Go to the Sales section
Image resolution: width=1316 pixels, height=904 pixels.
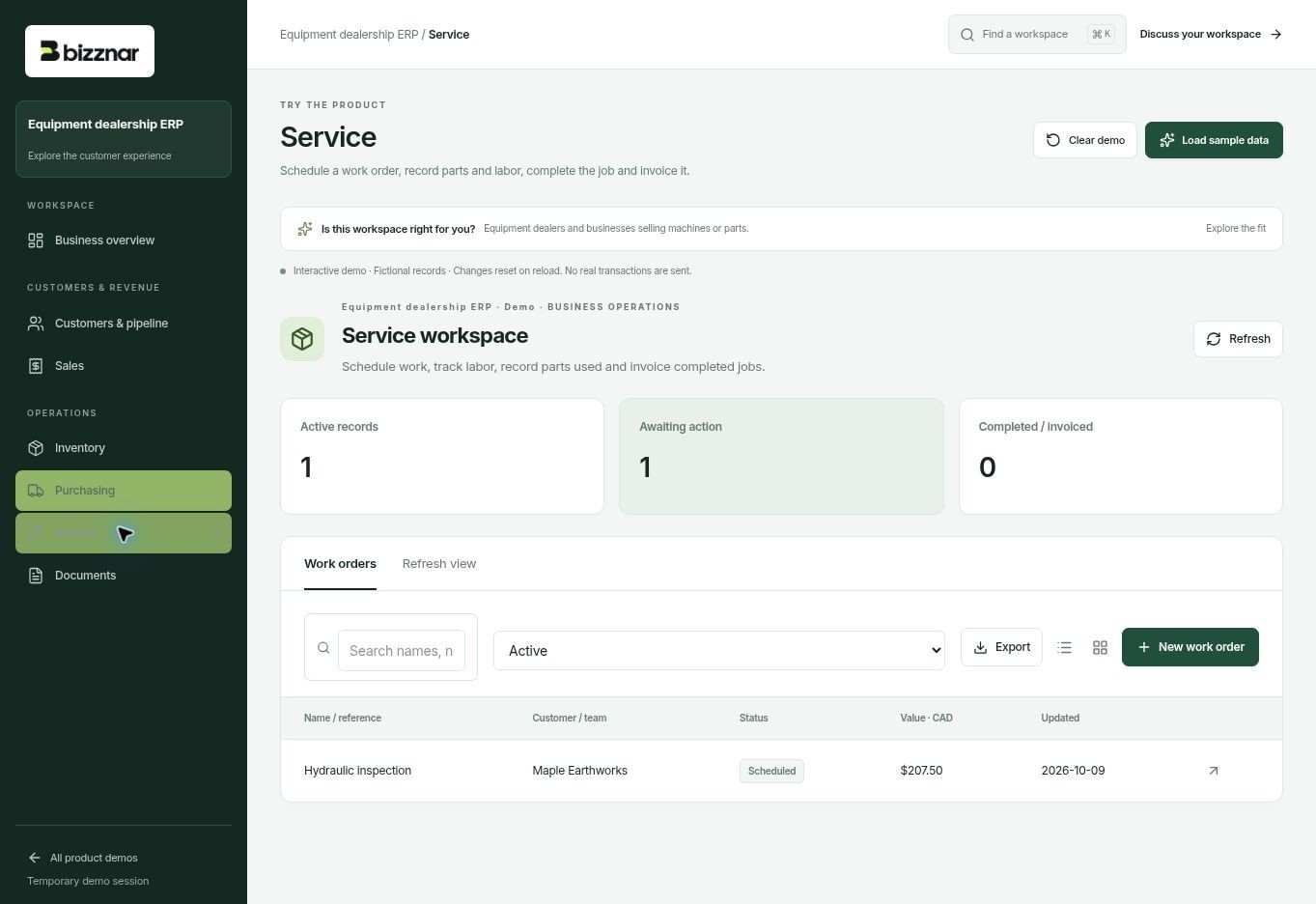coord(124,366)
